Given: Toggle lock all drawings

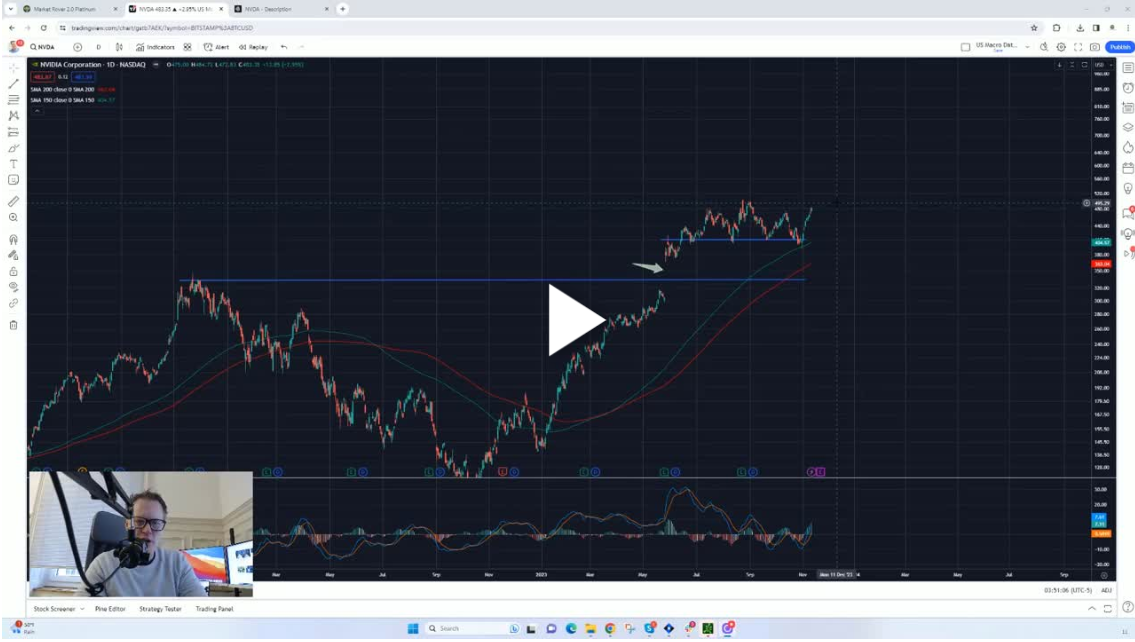Looking at the screenshot, I should (13, 271).
